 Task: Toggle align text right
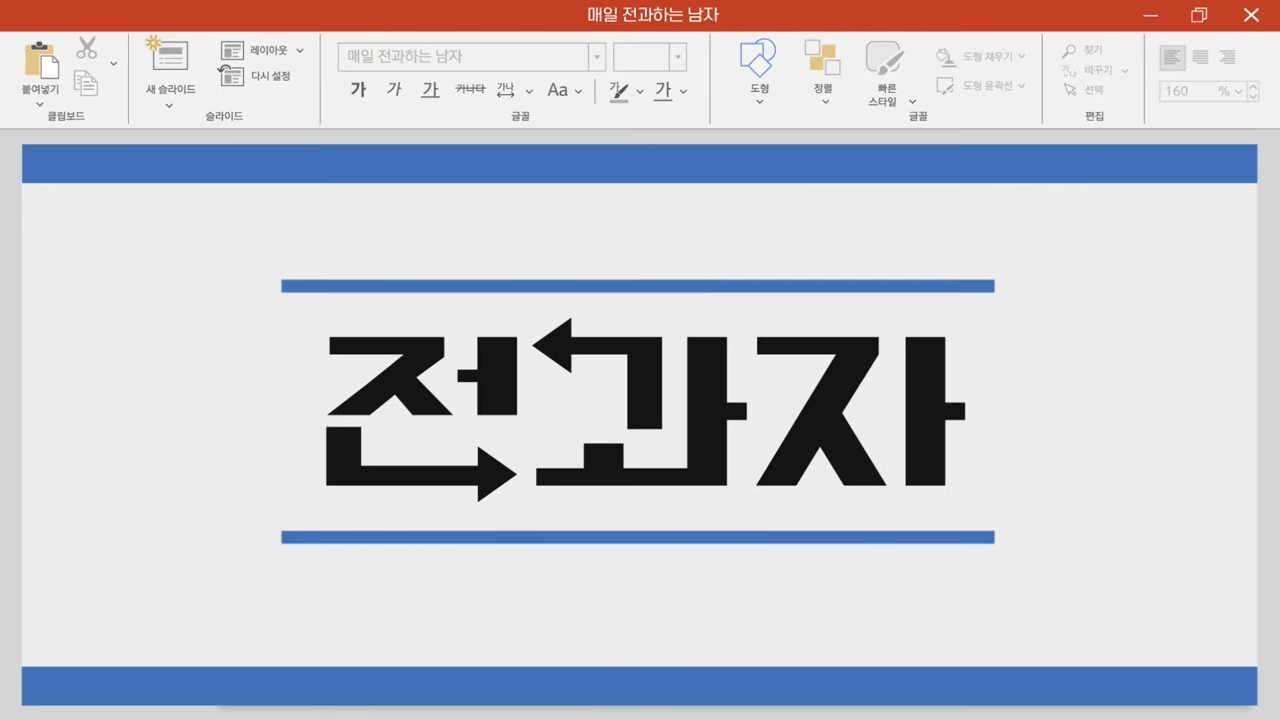[1227, 57]
